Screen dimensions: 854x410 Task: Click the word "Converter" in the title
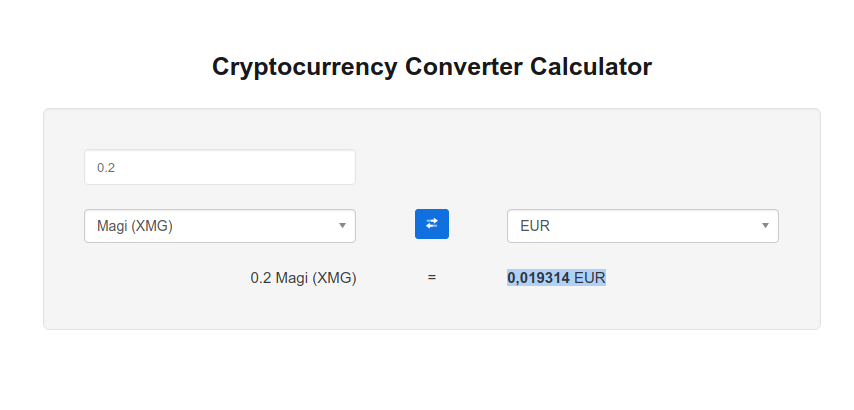[x=463, y=67]
